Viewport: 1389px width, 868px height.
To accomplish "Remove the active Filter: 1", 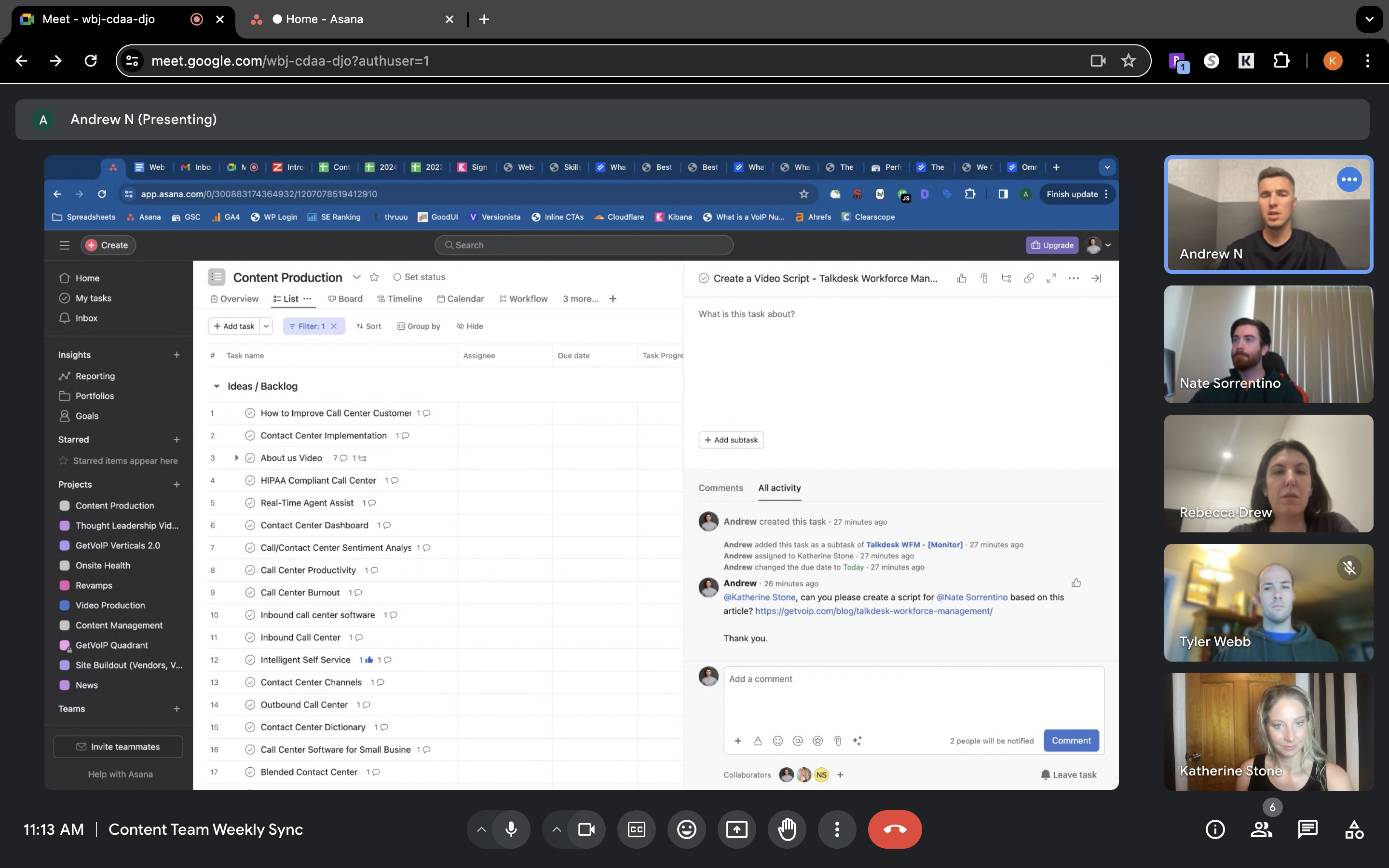I will pyautogui.click(x=334, y=326).
